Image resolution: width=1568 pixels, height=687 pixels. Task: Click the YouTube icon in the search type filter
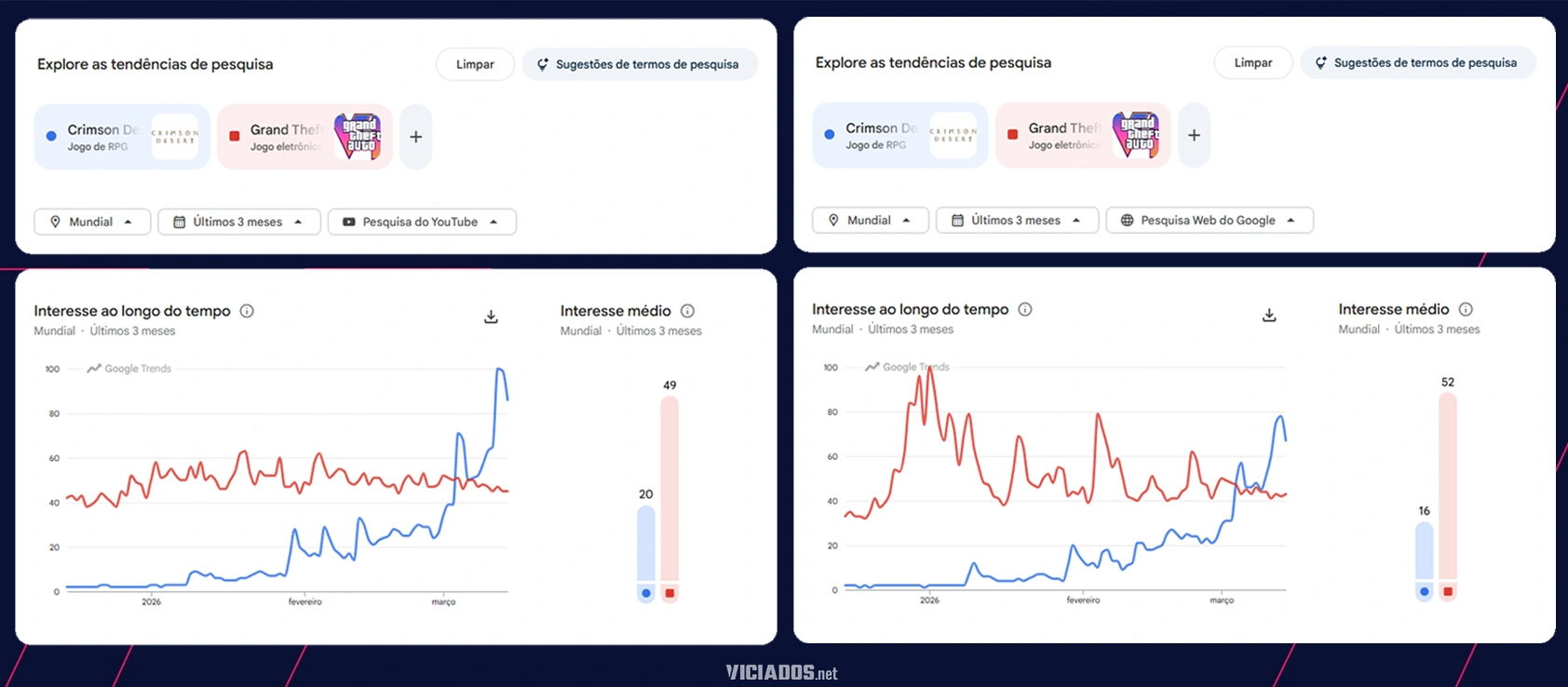click(x=348, y=222)
